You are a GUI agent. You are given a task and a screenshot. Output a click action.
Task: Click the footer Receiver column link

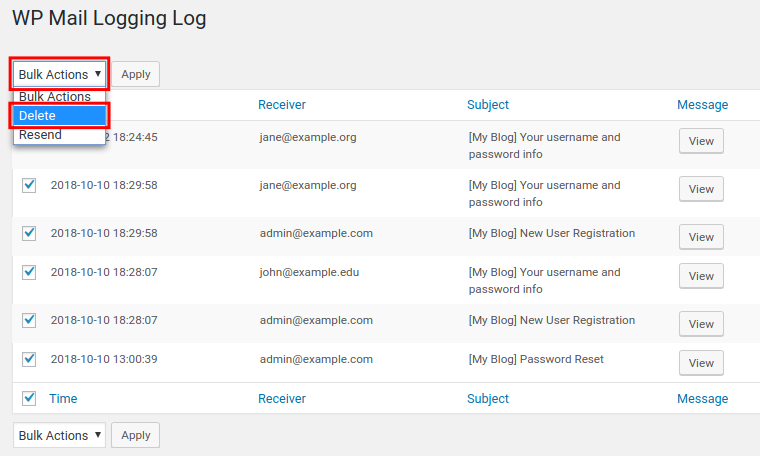point(281,398)
